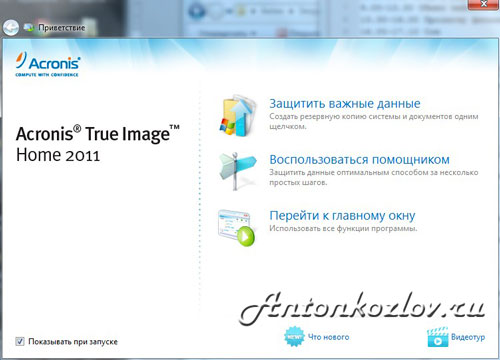Image resolution: width=500 pixels, height=360 pixels.
Task: Click the Использовать все функции программы text
Action: coord(343,229)
